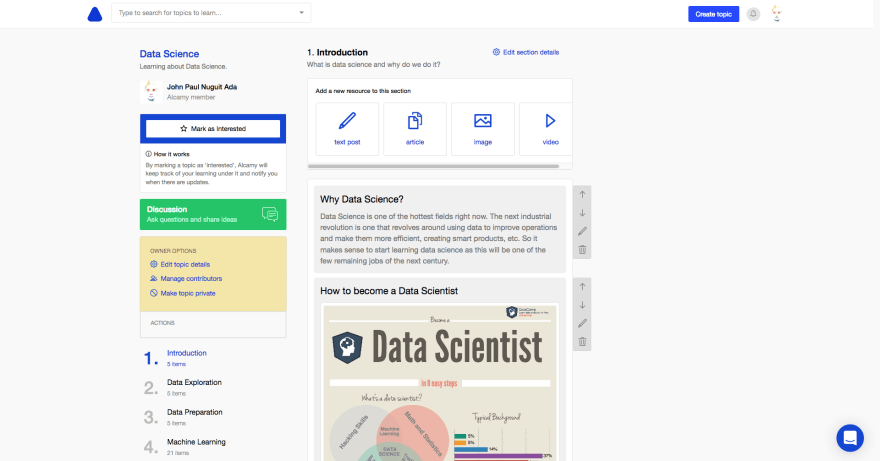Move Why Data Science post down
The height and width of the screenshot is (461, 880).
click(582, 213)
